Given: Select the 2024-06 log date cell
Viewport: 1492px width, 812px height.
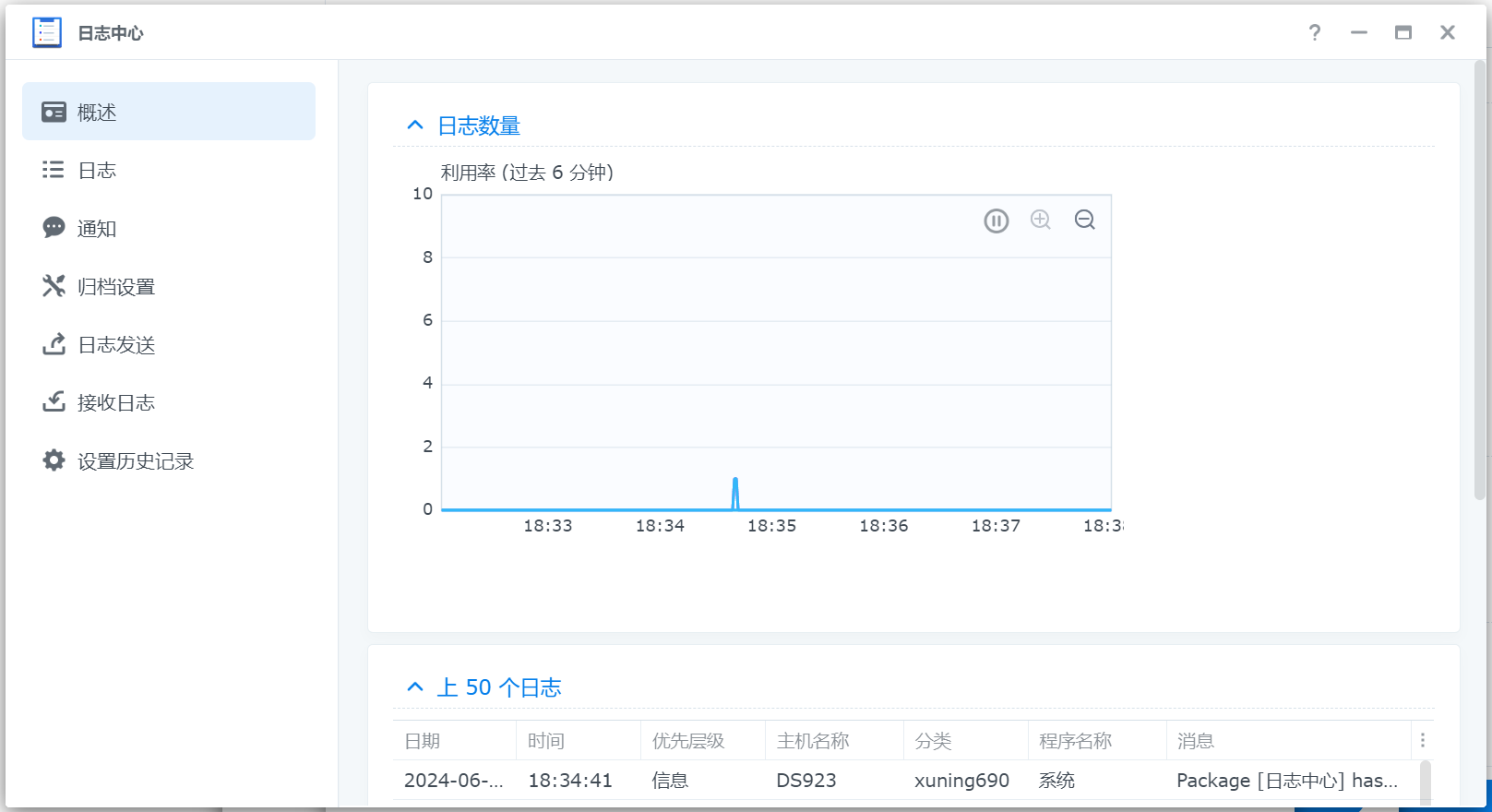Looking at the screenshot, I should click(x=455, y=781).
